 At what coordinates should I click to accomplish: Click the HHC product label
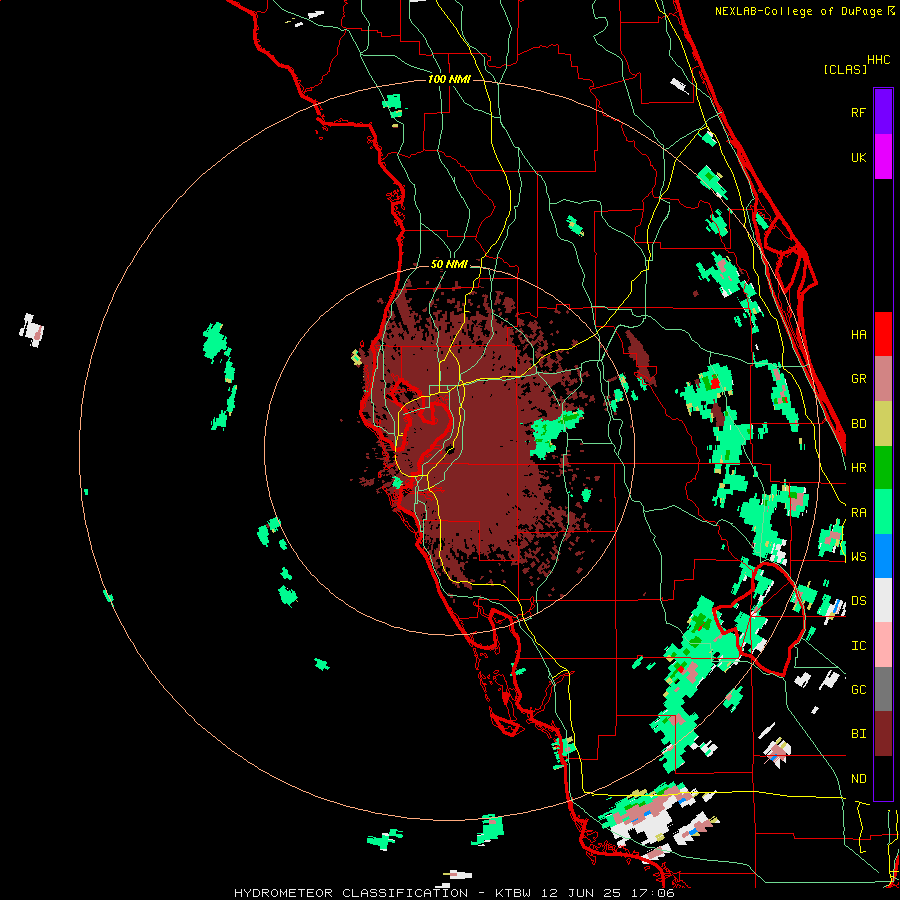pyautogui.click(x=879, y=60)
